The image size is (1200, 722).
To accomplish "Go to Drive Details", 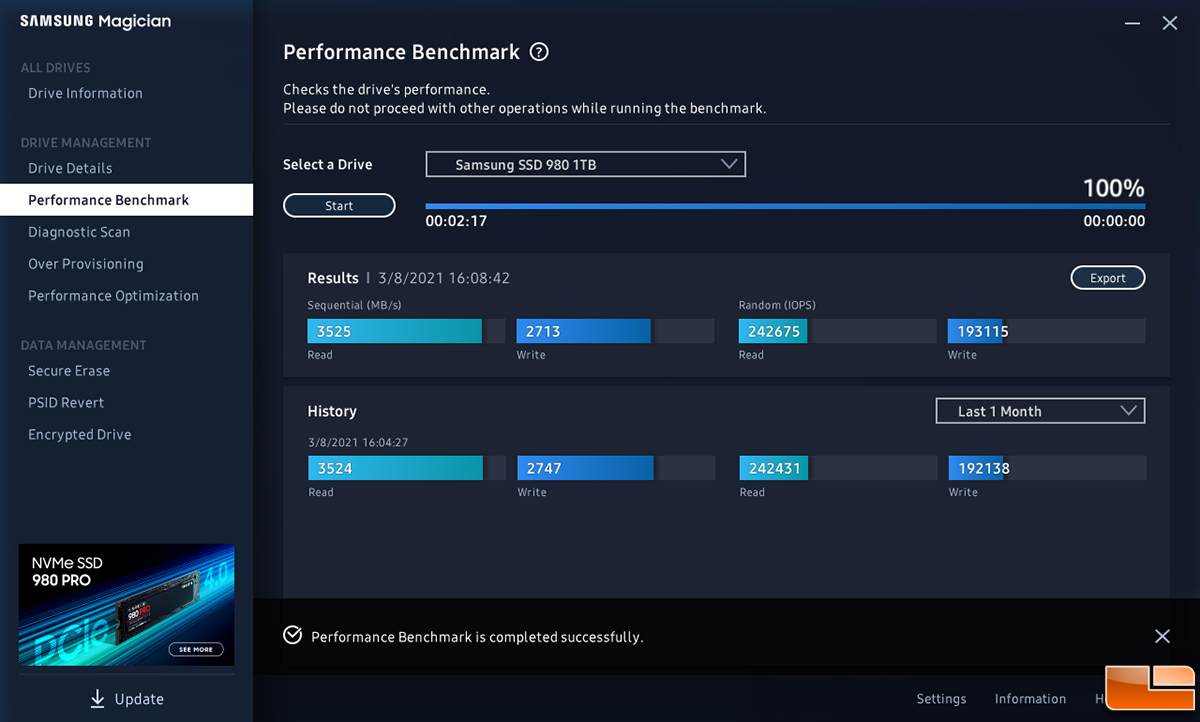I will (x=70, y=168).
